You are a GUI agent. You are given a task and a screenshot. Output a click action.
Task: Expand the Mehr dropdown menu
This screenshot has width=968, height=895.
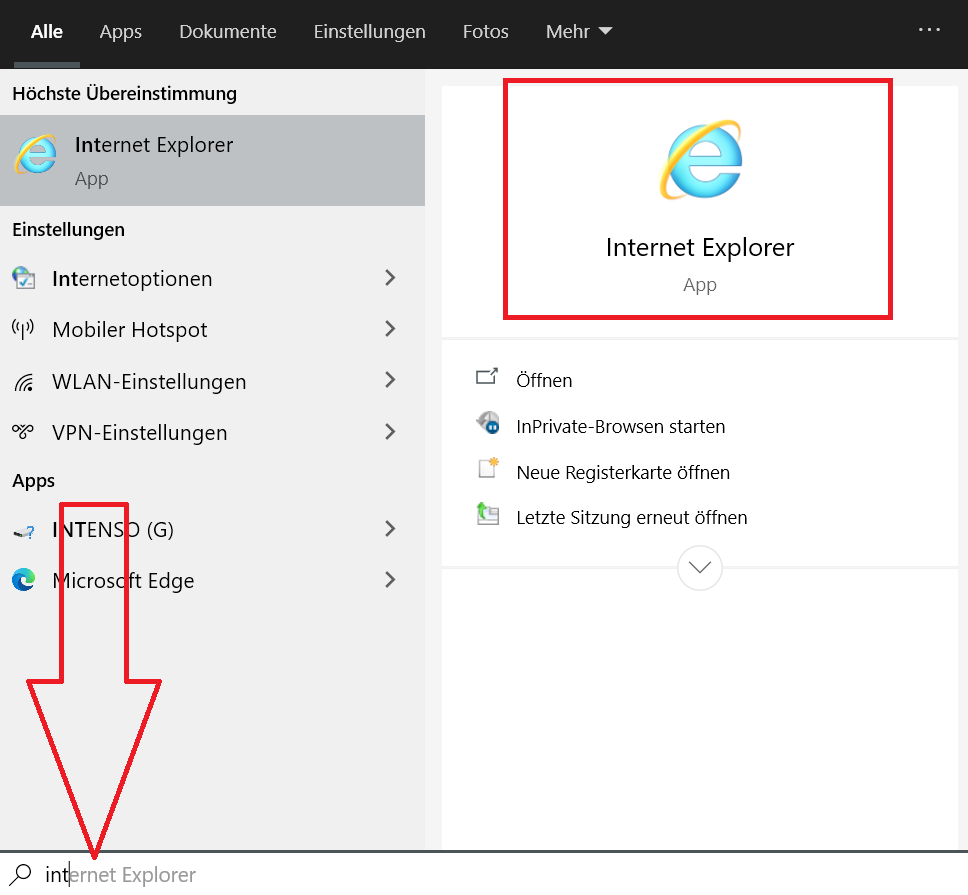pos(579,31)
